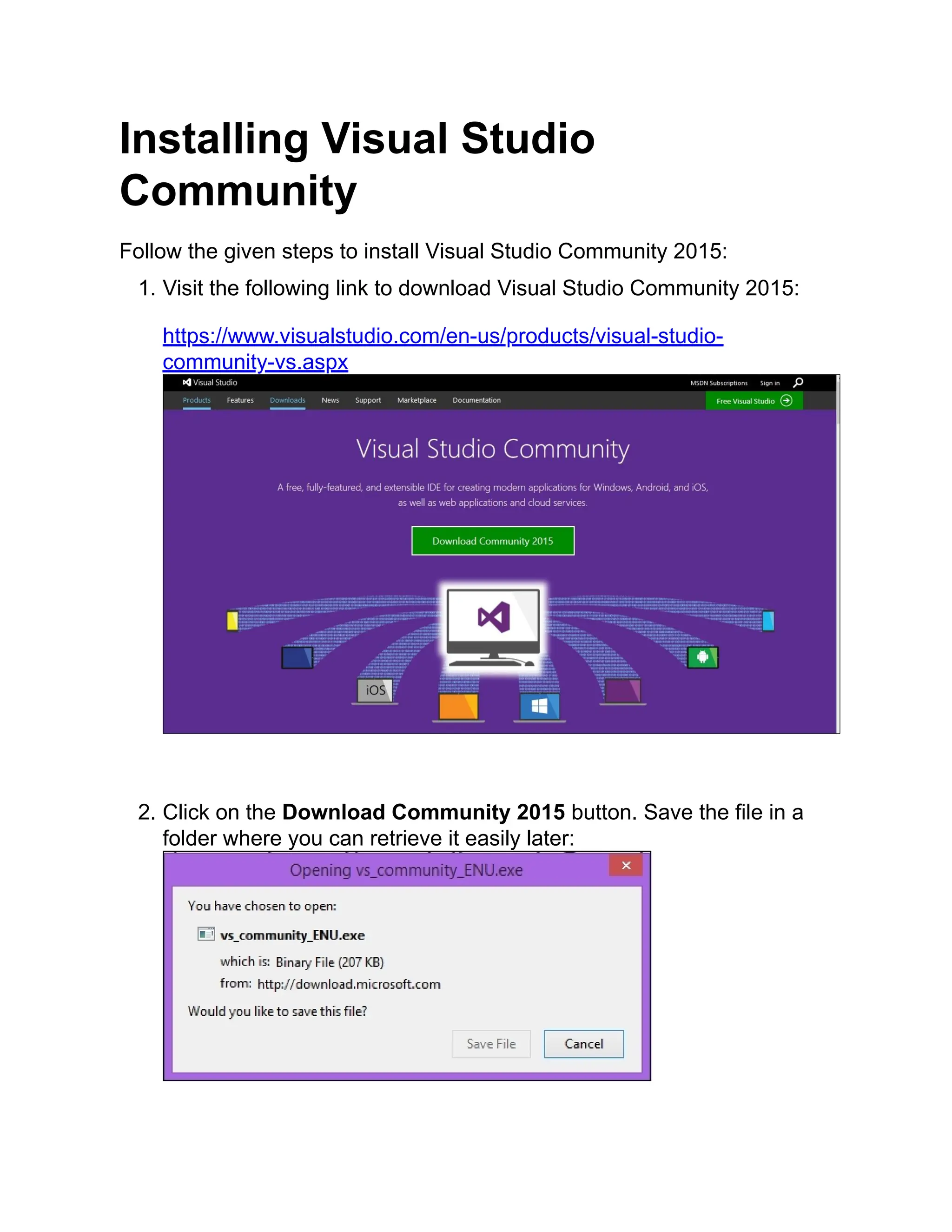The width and height of the screenshot is (952, 1232).
Task: Click the vs_community_ENU.exe file name text
Action: pyautogui.click(x=292, y=935)
